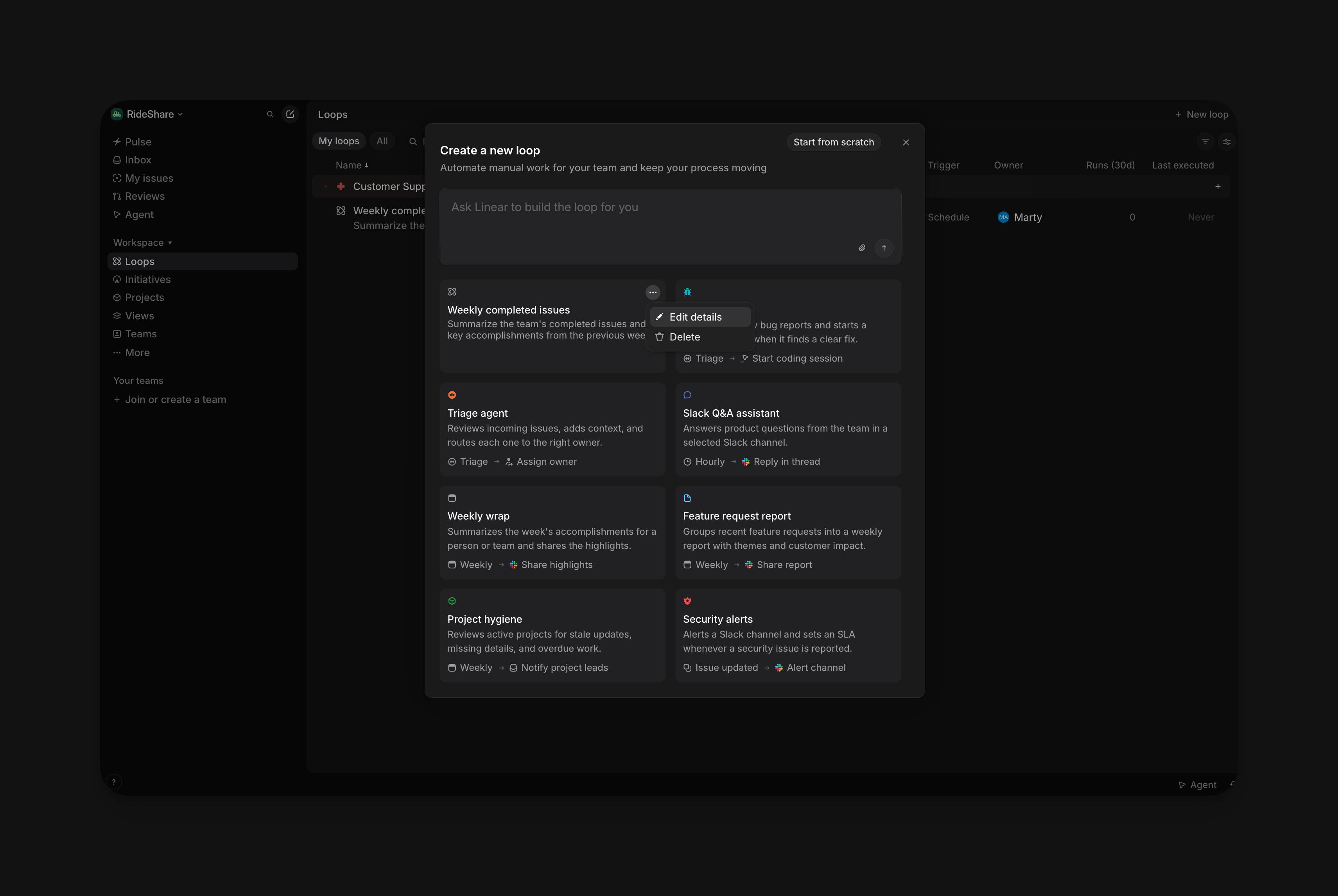The width and height of the screenshot is (1338, 896).
Task: Click the New loop button
Action: coord(1202,114)
